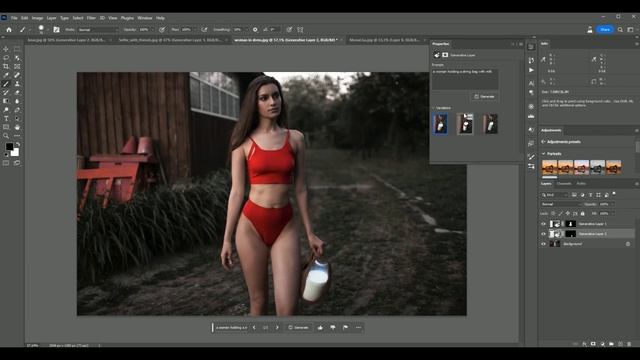Click the flag report icon in contextual bar
Image resolution: width=640 pixels, height=360 pixels.
click(x=346, y=327)
